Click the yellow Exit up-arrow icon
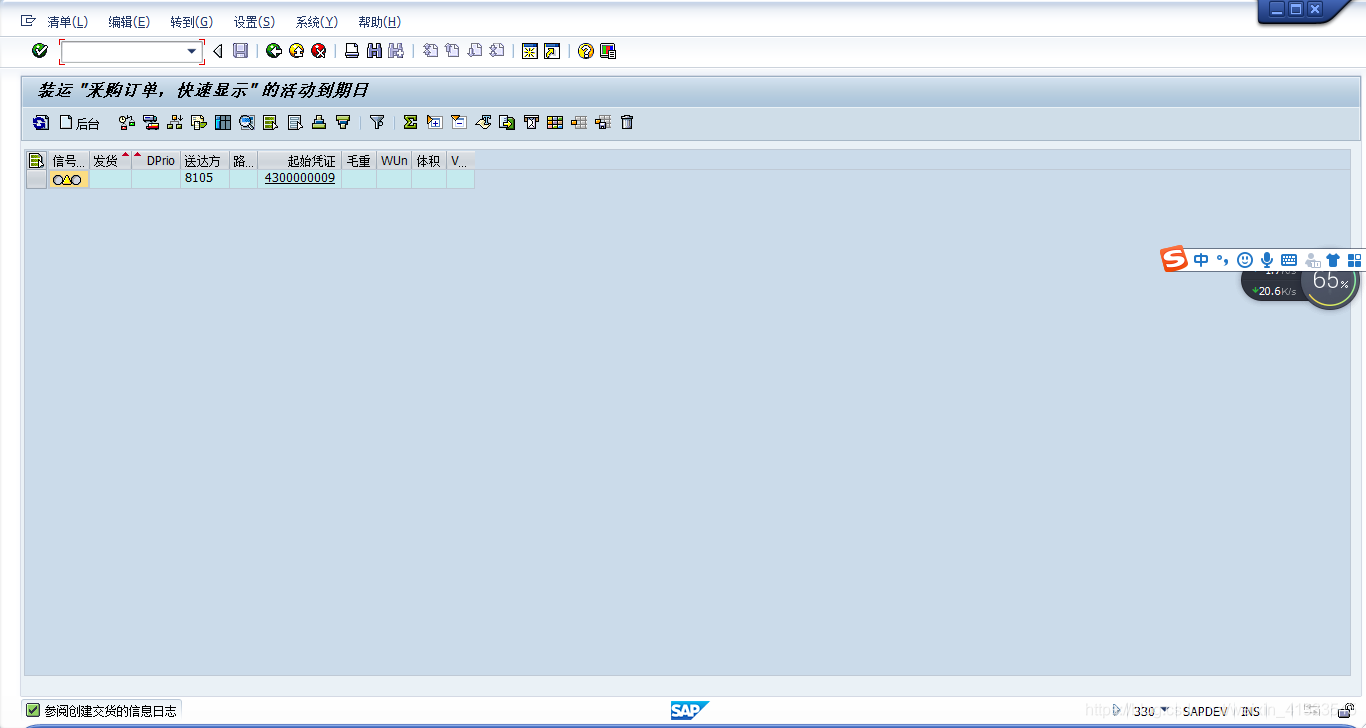The height and width of the screenshot is (728, 1366). click(x=296, y=51)
